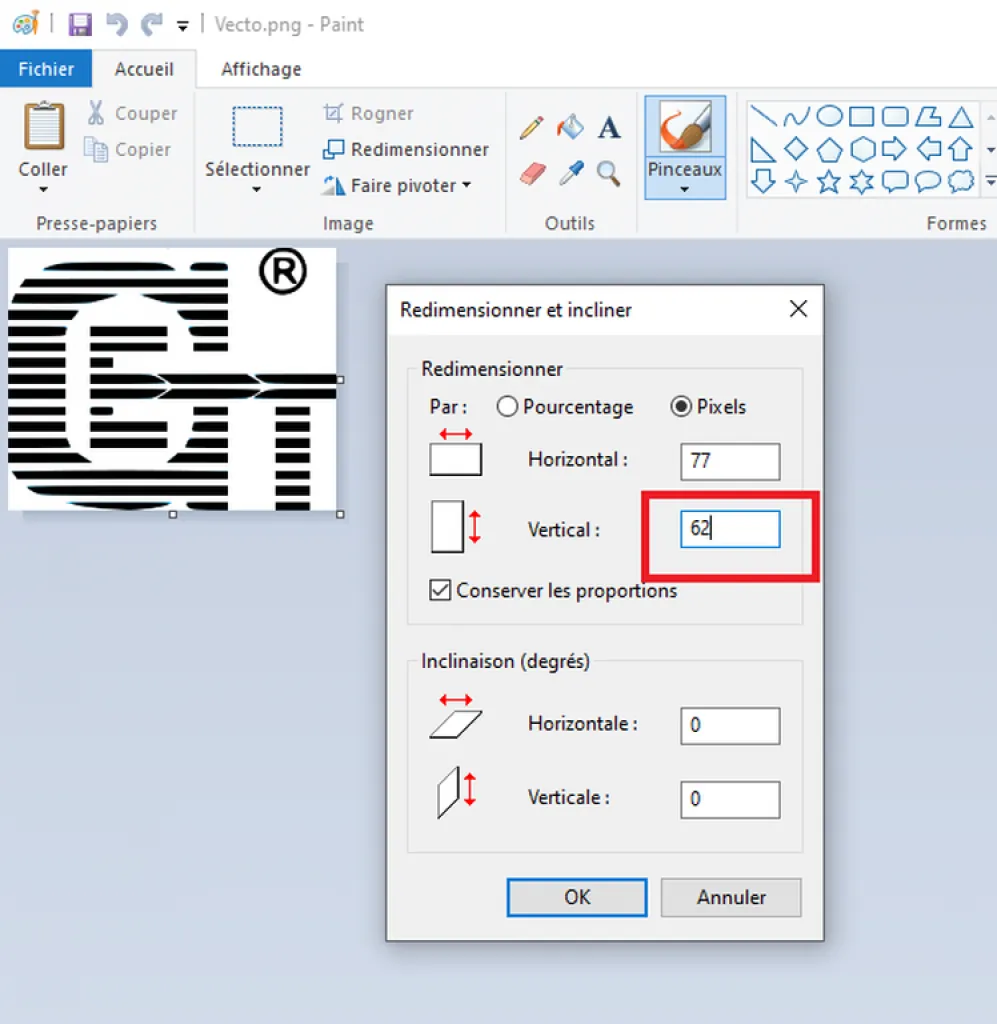
Task: Expand the Pinceaux brushes dropdown
Action: point(684,189)
